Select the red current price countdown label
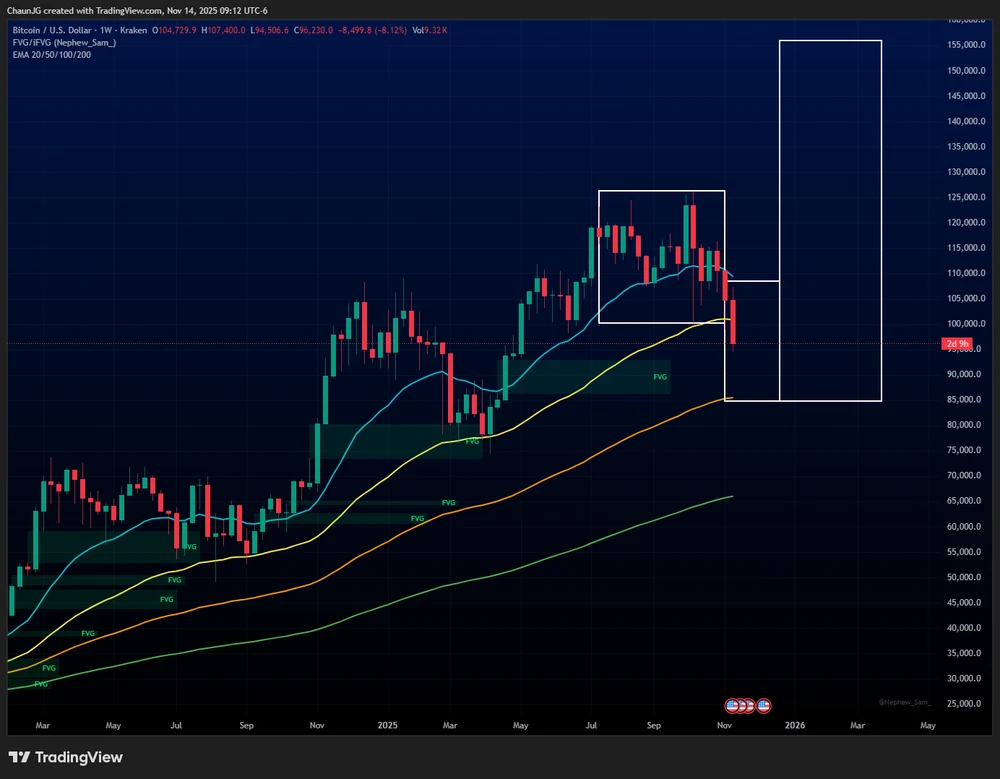This screenshot has width=1000, height=779. [955, 345]
